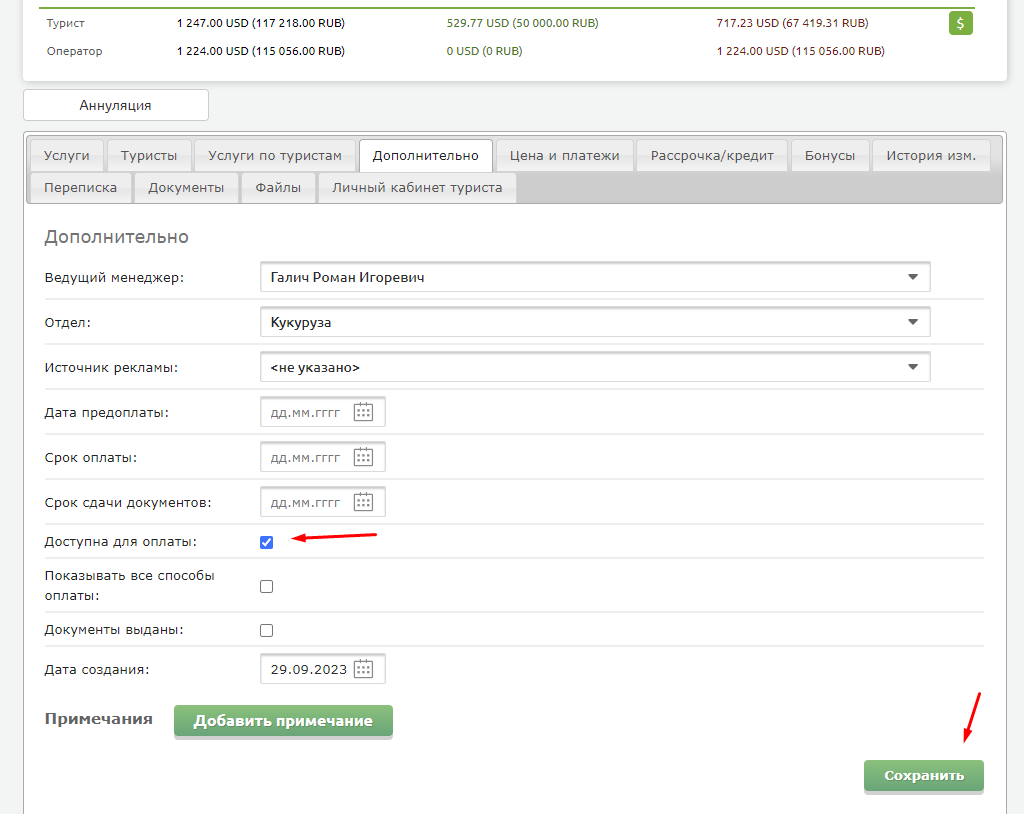View the История изм. tab
The image size is (1024, 814).
pyautogui.click(x=931, y=155)
